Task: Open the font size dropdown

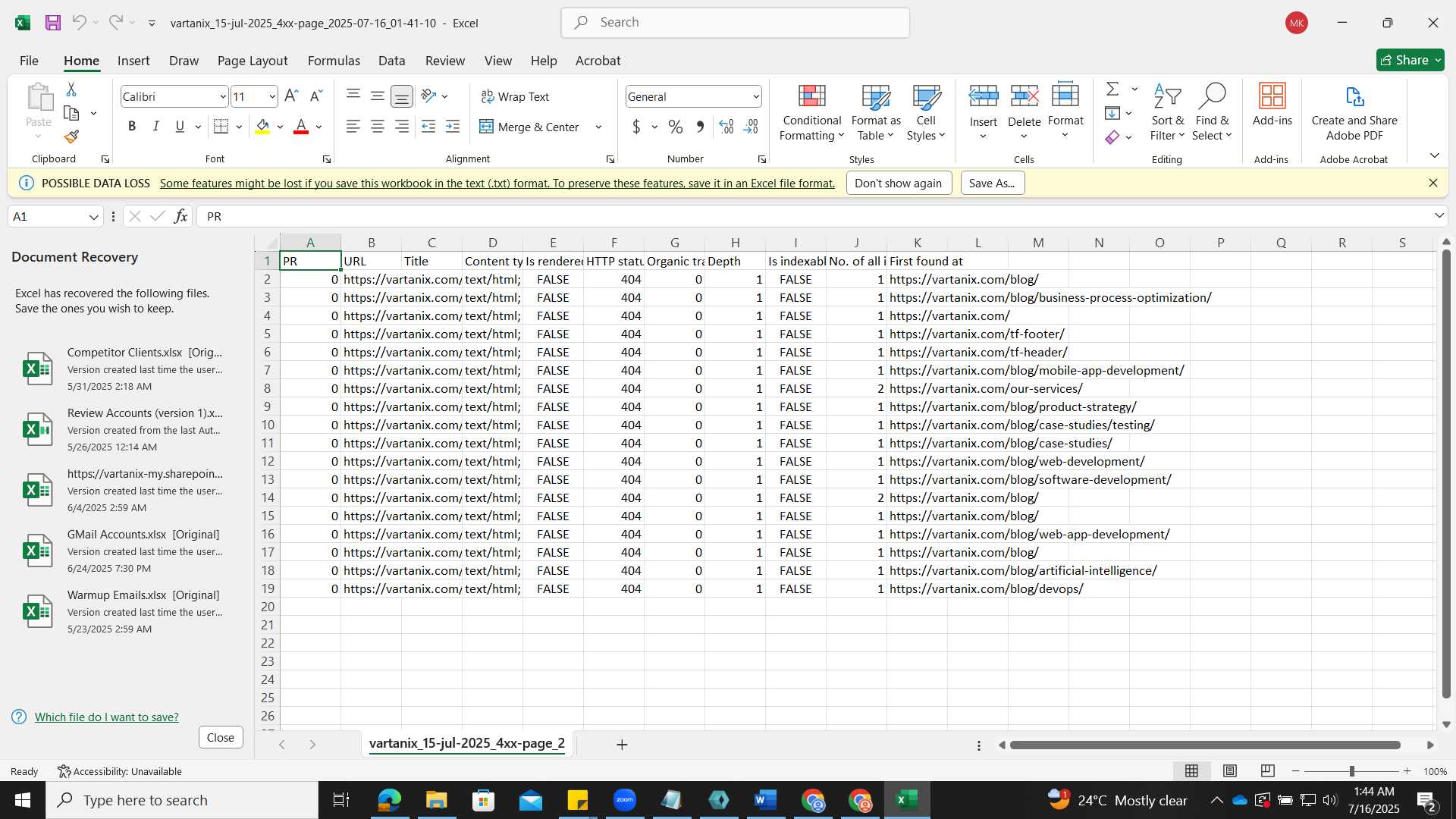Action: point(272,96)
